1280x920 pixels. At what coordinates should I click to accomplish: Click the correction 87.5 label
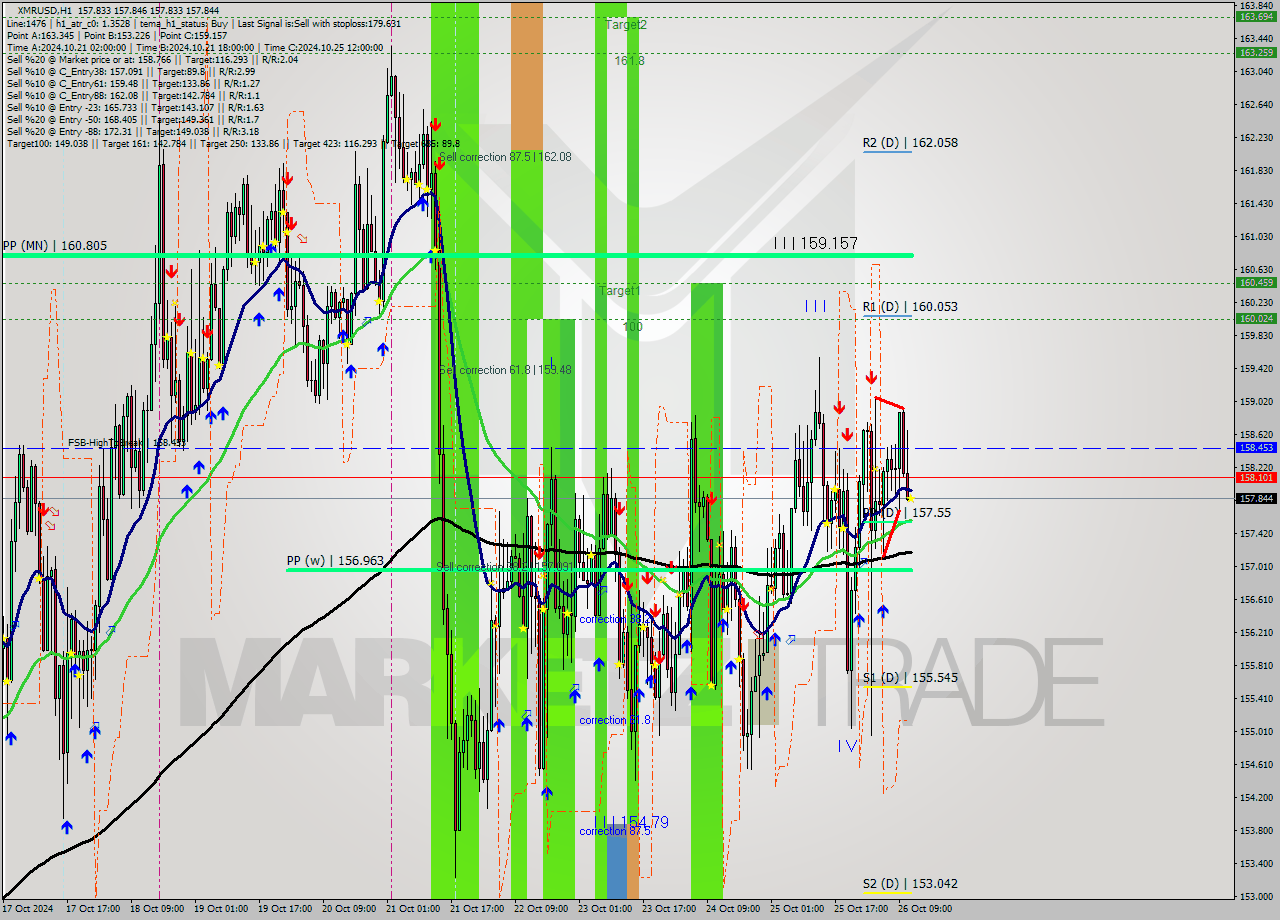pos(615,831)
